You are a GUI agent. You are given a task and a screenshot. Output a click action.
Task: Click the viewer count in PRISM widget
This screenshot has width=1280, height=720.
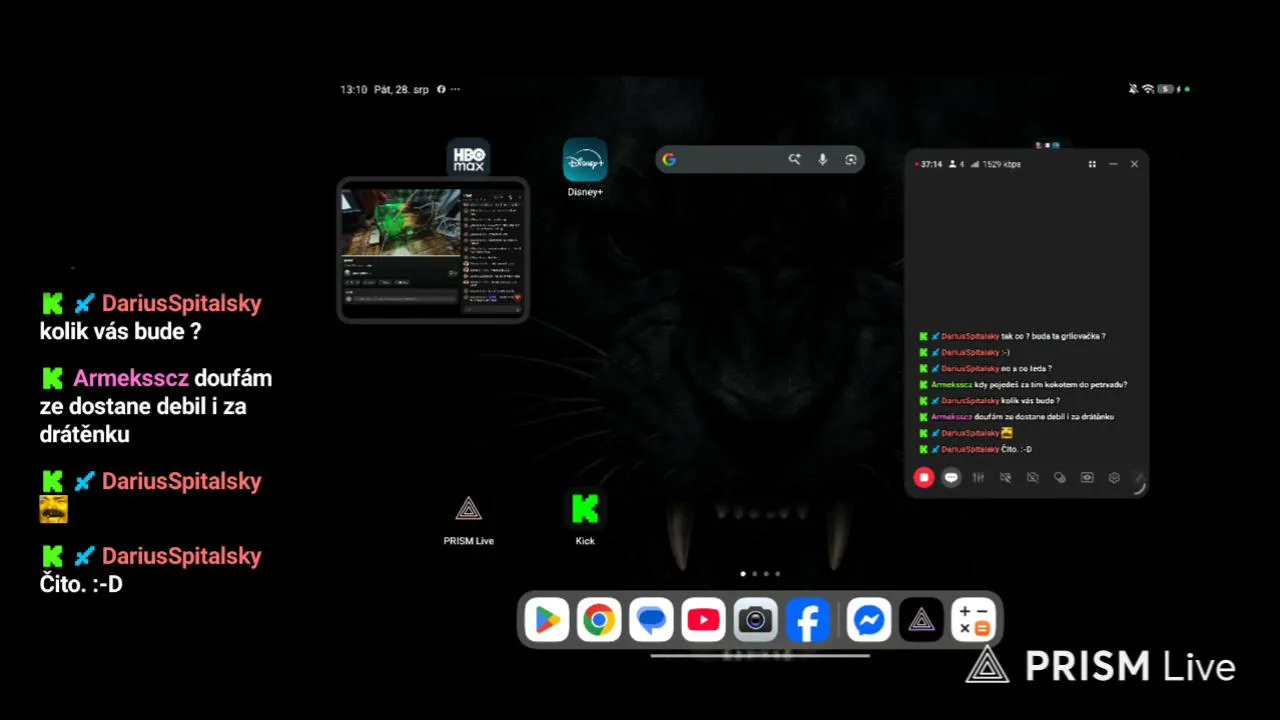(x=957, y=164)
